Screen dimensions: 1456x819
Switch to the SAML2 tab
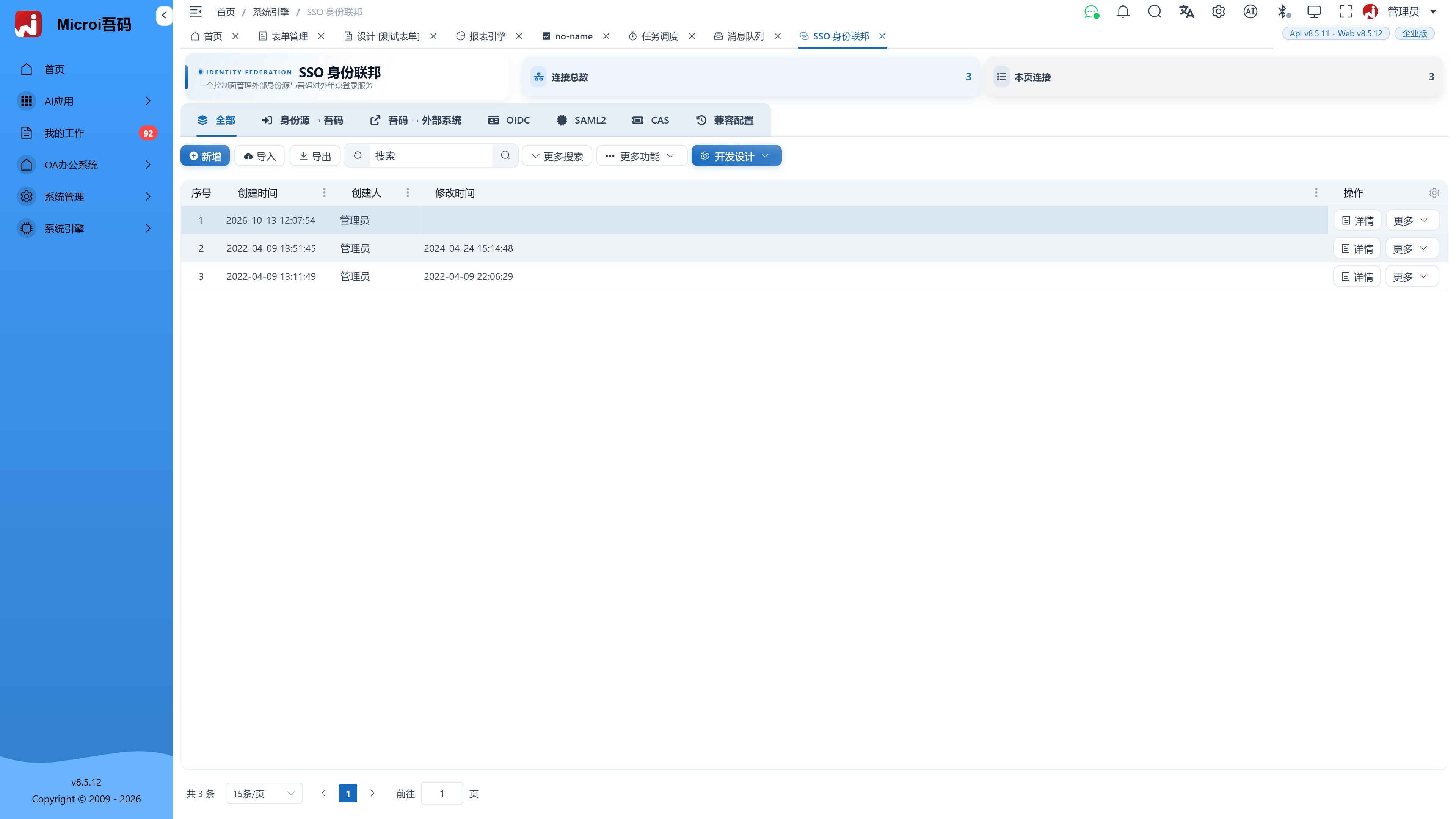point(581,121)
